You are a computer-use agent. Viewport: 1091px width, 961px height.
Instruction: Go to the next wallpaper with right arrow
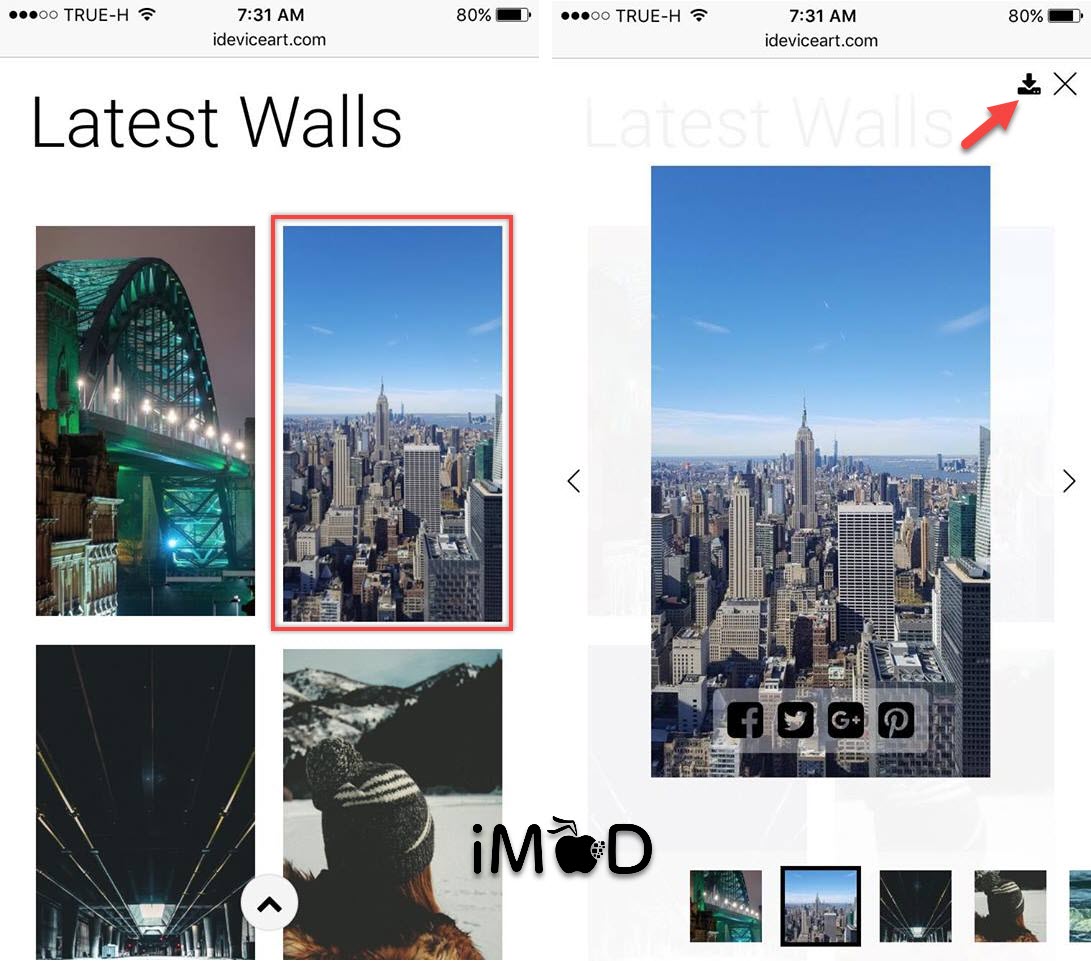point(1068,481)
